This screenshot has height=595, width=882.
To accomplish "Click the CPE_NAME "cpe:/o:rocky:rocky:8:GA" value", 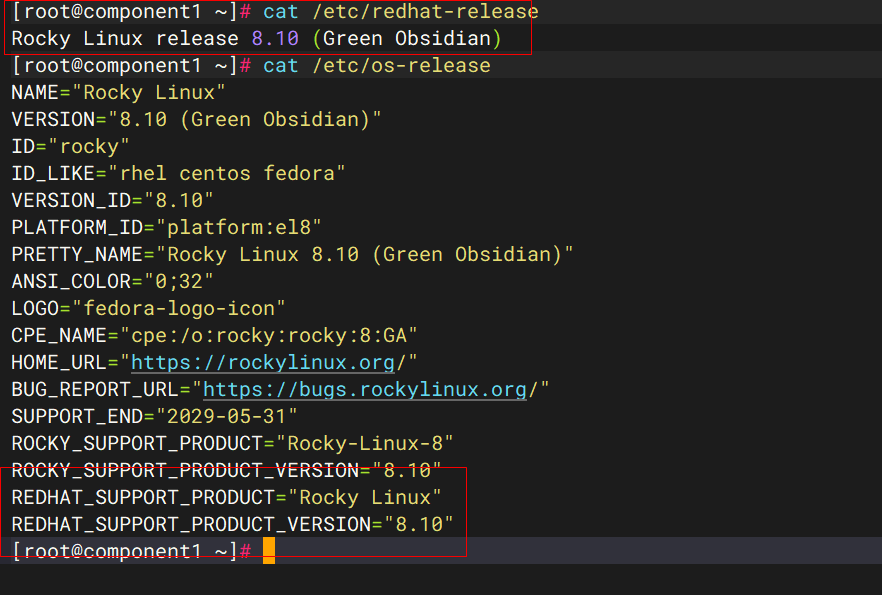I will (x=269, y=335).
